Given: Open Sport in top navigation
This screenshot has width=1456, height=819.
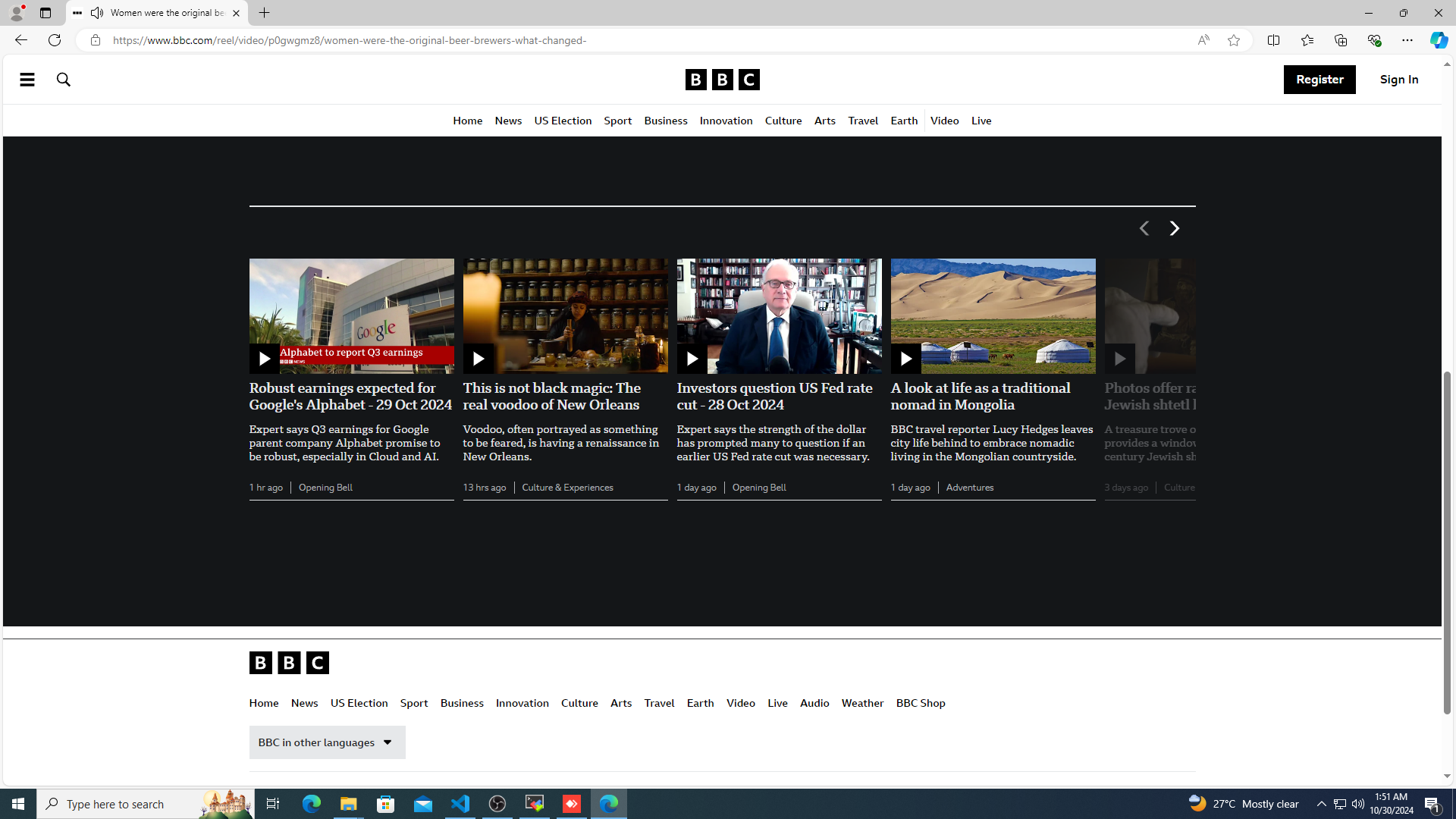Looking at the screenshot, I should coord(617,121).
